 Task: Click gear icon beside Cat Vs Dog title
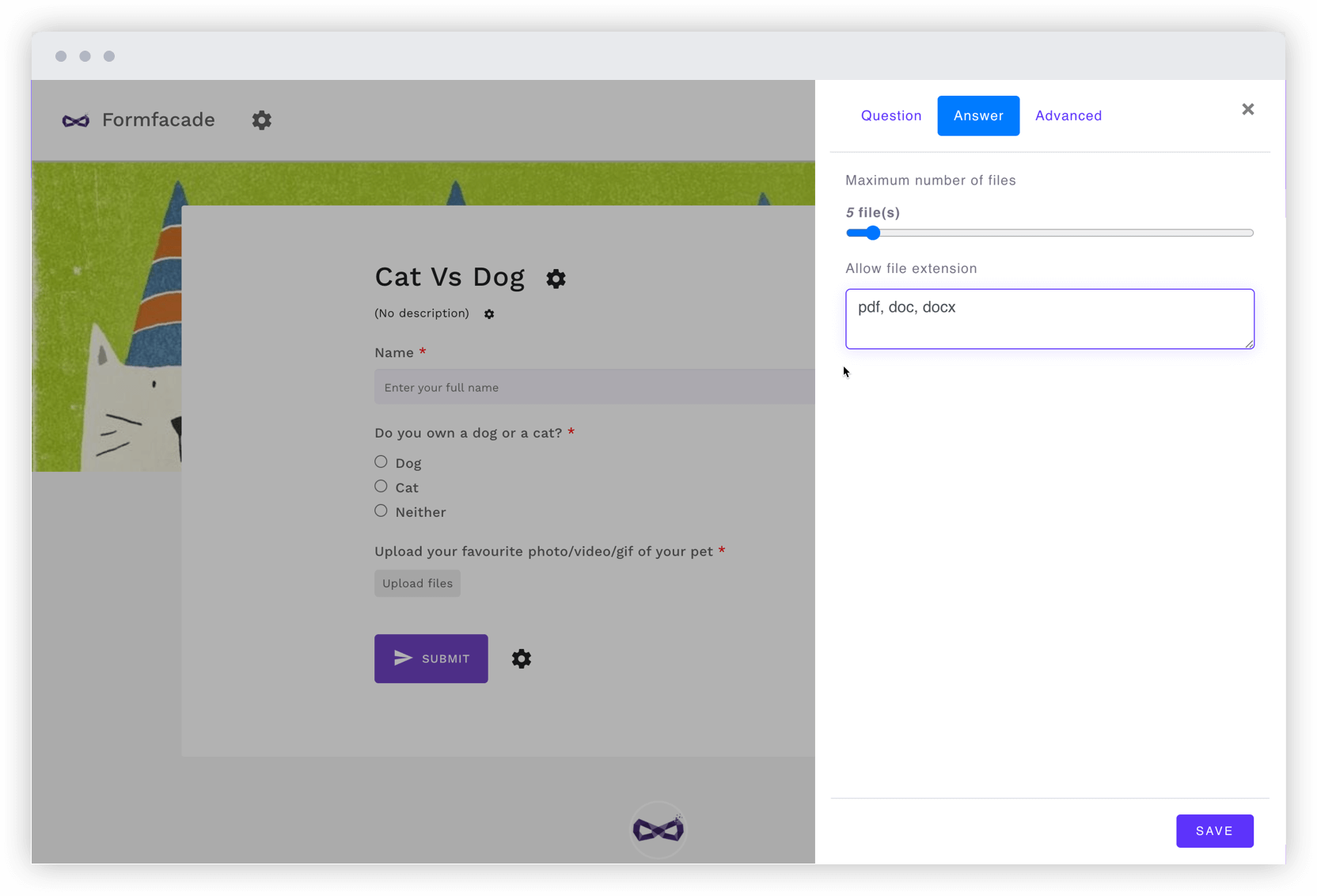coord(556,279)
